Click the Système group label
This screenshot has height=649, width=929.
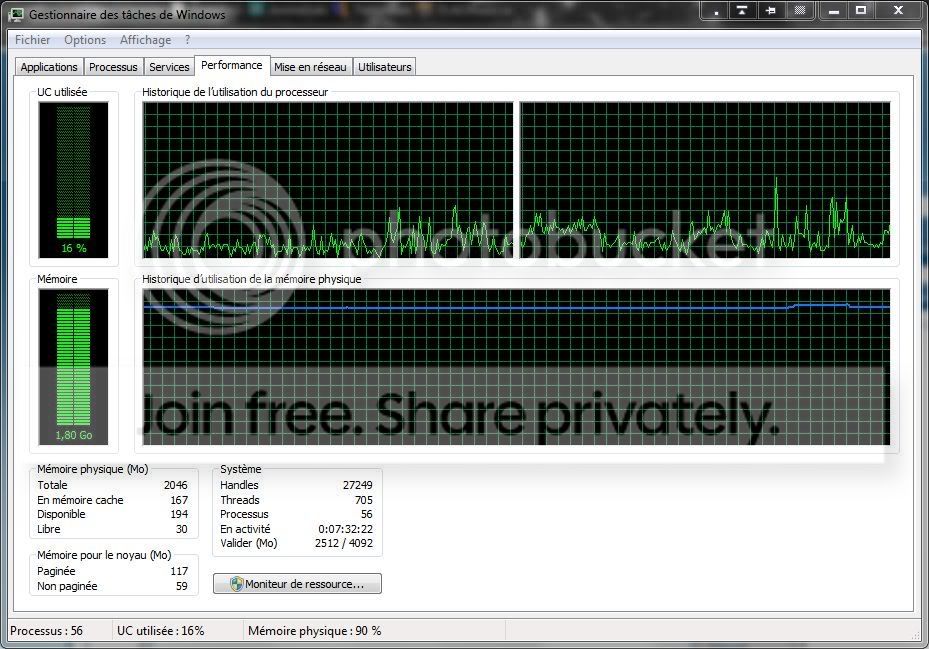[x=241, y=469]
